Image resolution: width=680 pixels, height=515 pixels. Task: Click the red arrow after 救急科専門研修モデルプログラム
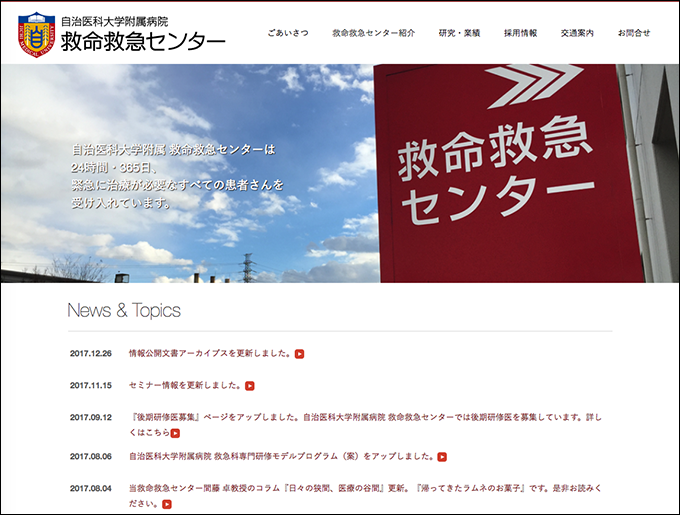[x=442, y=457]
